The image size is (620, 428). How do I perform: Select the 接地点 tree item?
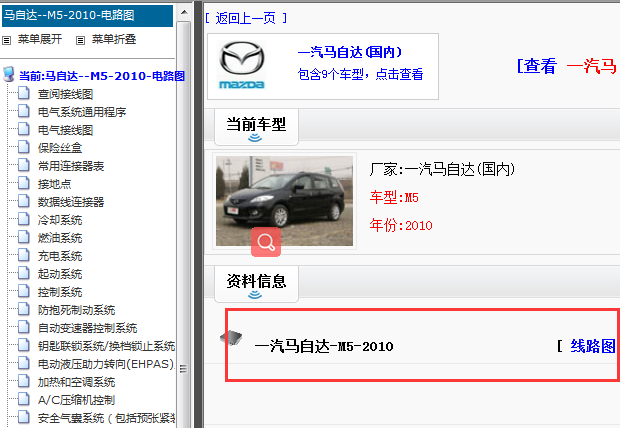pos(54,184)
